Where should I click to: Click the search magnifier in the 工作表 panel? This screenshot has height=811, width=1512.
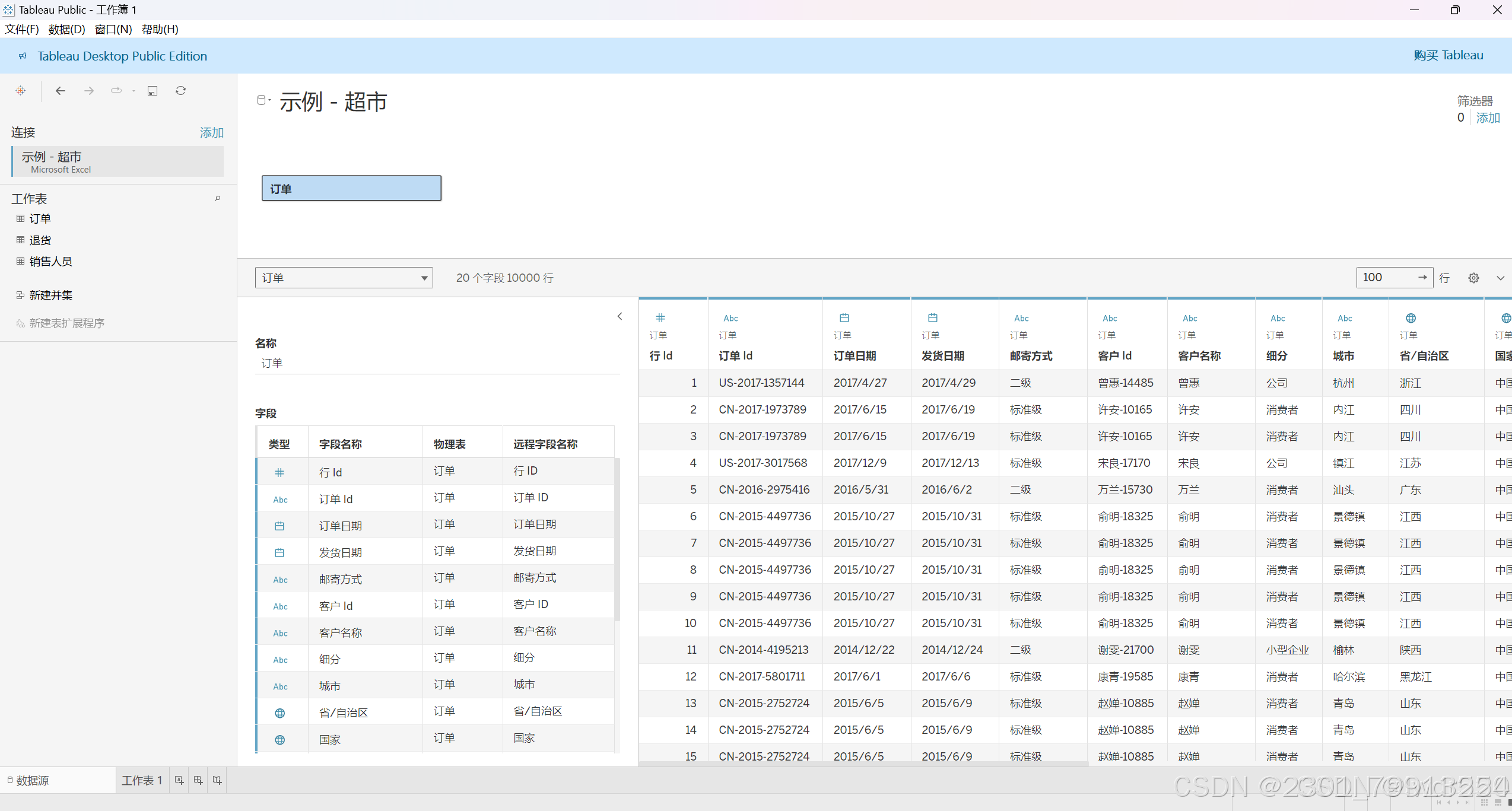click(x=218, y=198)
